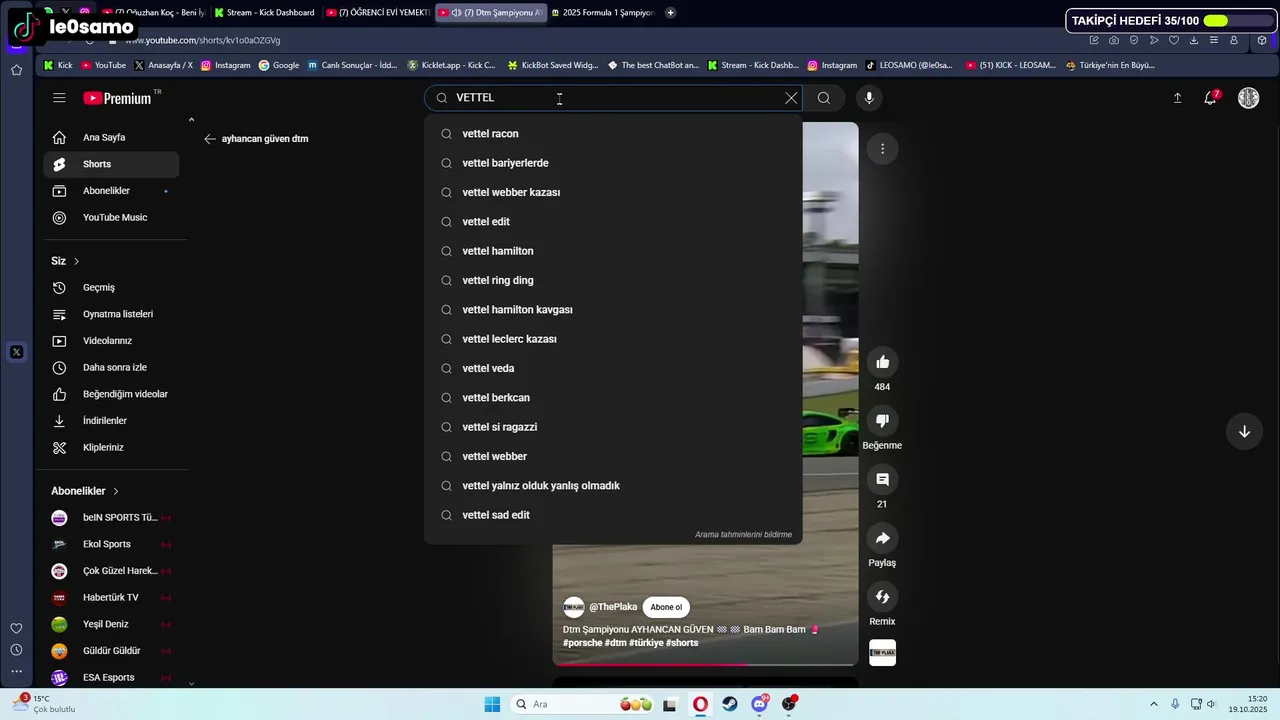Open Ekol Sports subscription channel
1280x720 pixels.
click(x=112, y=544)
